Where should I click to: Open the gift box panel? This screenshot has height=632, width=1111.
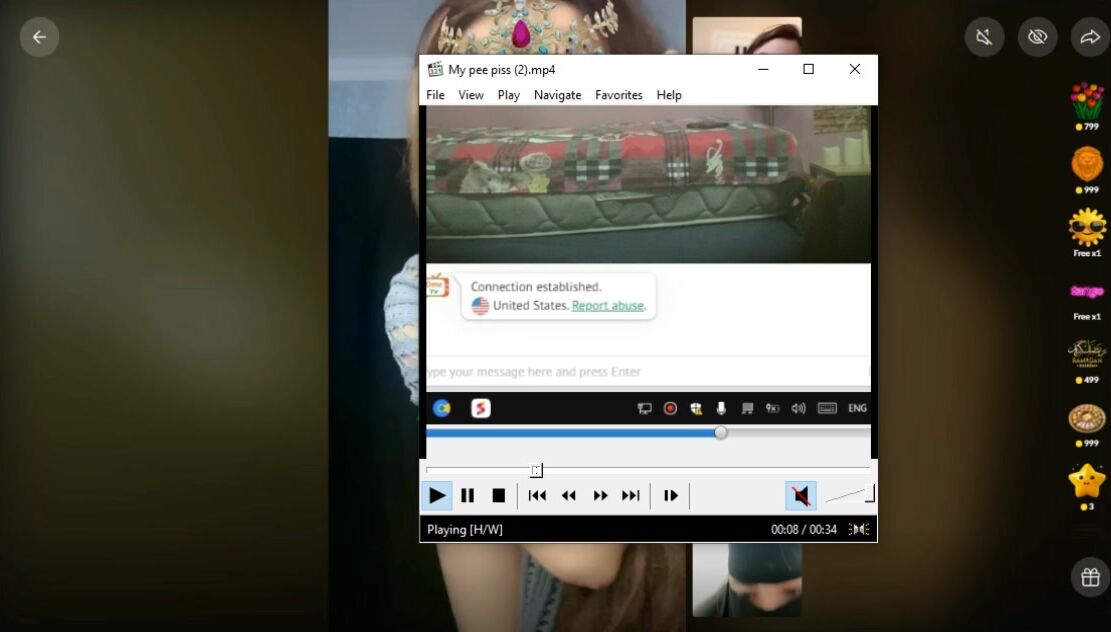[1089, 577]
